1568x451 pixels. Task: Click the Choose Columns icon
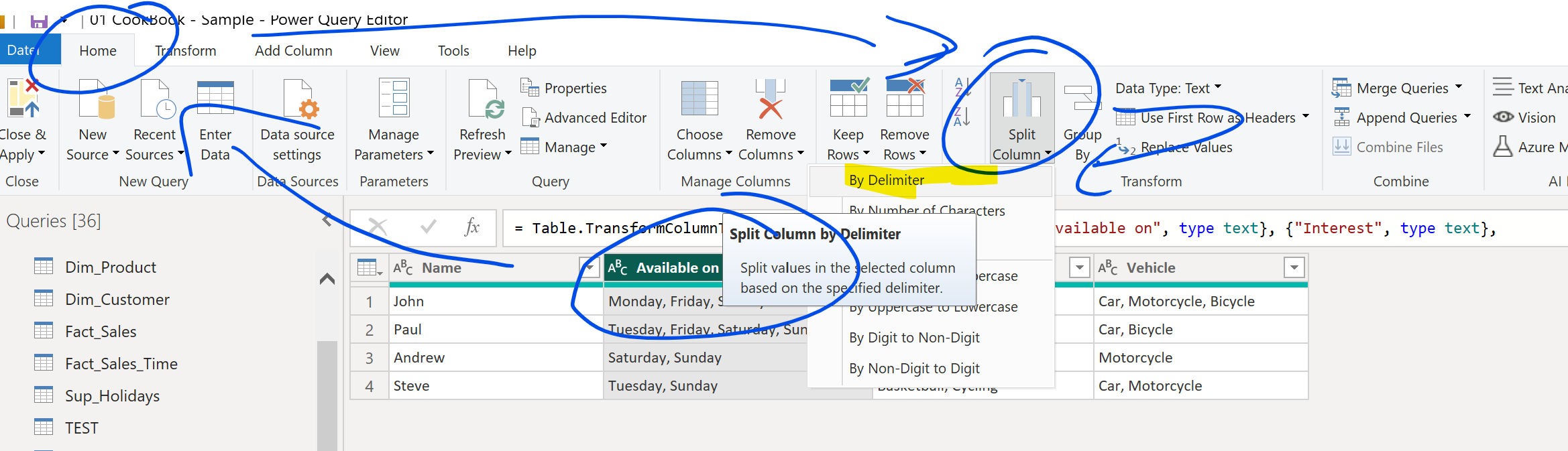699,99
